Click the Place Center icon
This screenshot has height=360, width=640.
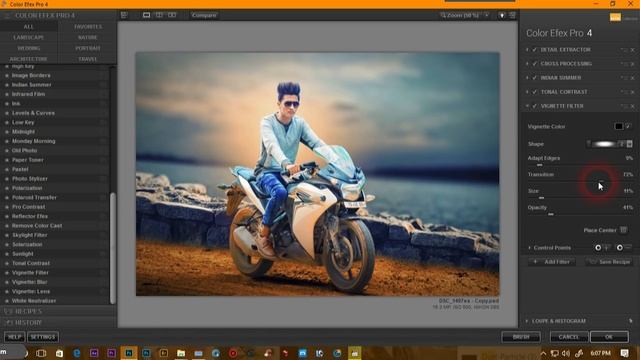tap(623, 230)
